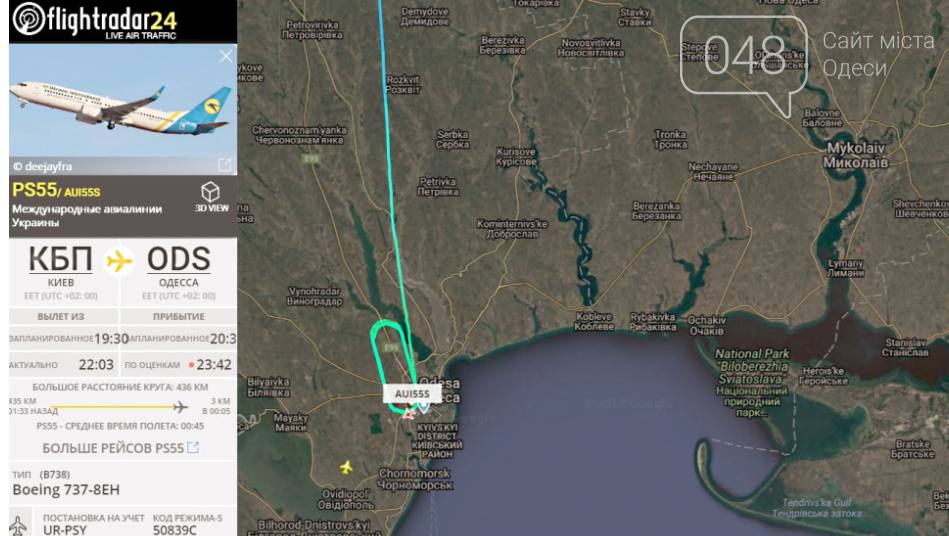Click the grey aircraft silhouette icon
The image size is (949, 536).
click(x=18, y=525)
